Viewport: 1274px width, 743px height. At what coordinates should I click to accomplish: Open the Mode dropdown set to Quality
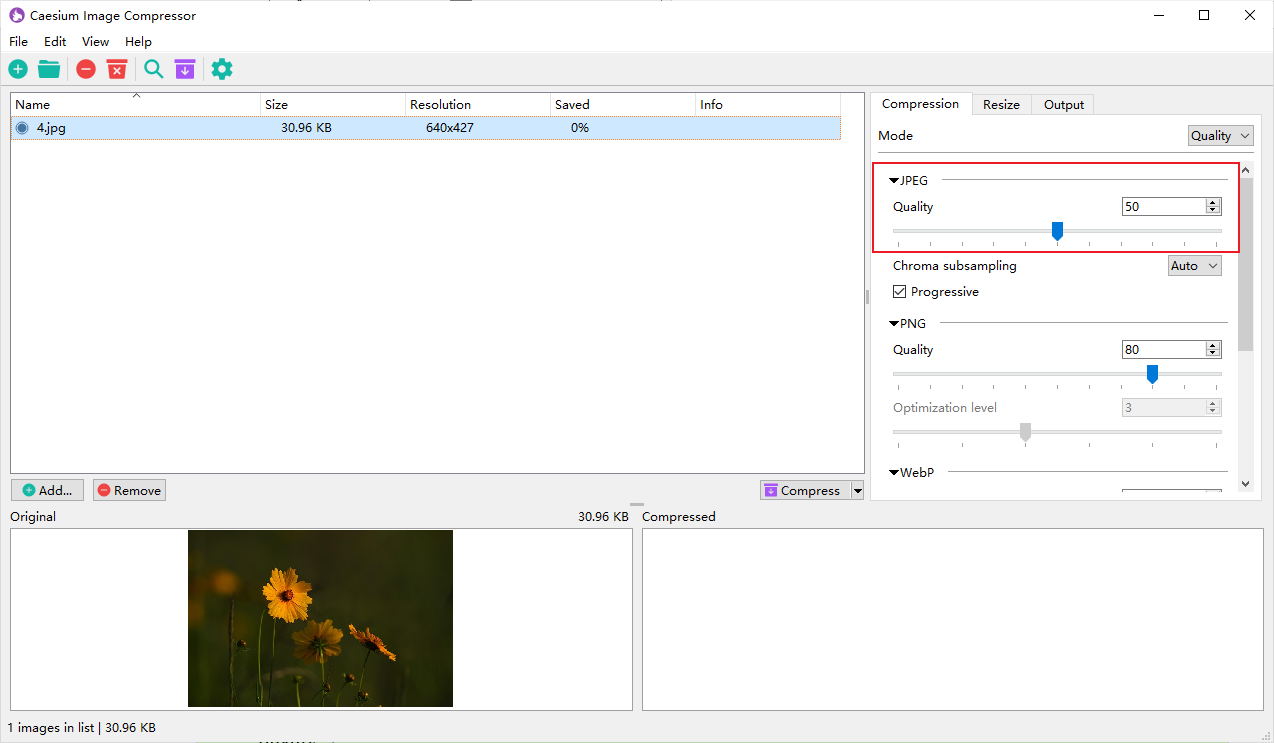coord(1220,136)
